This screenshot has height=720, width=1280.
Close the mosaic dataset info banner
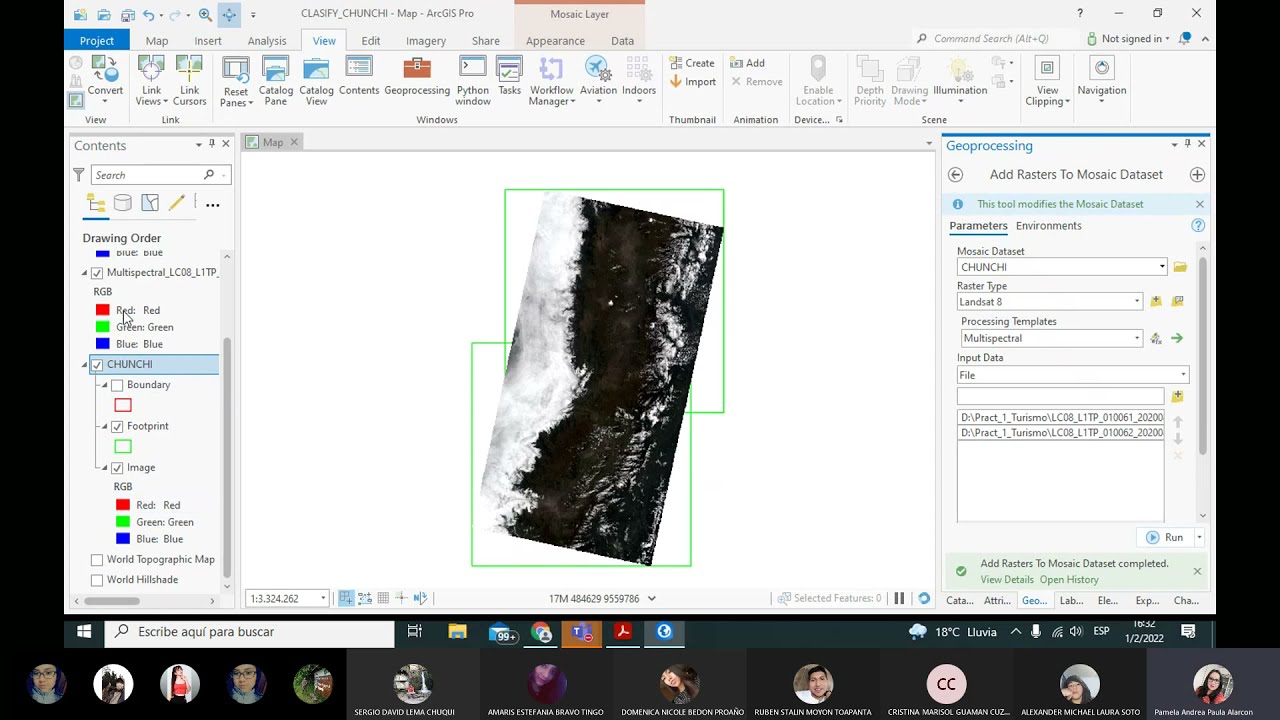[1200, 204]
